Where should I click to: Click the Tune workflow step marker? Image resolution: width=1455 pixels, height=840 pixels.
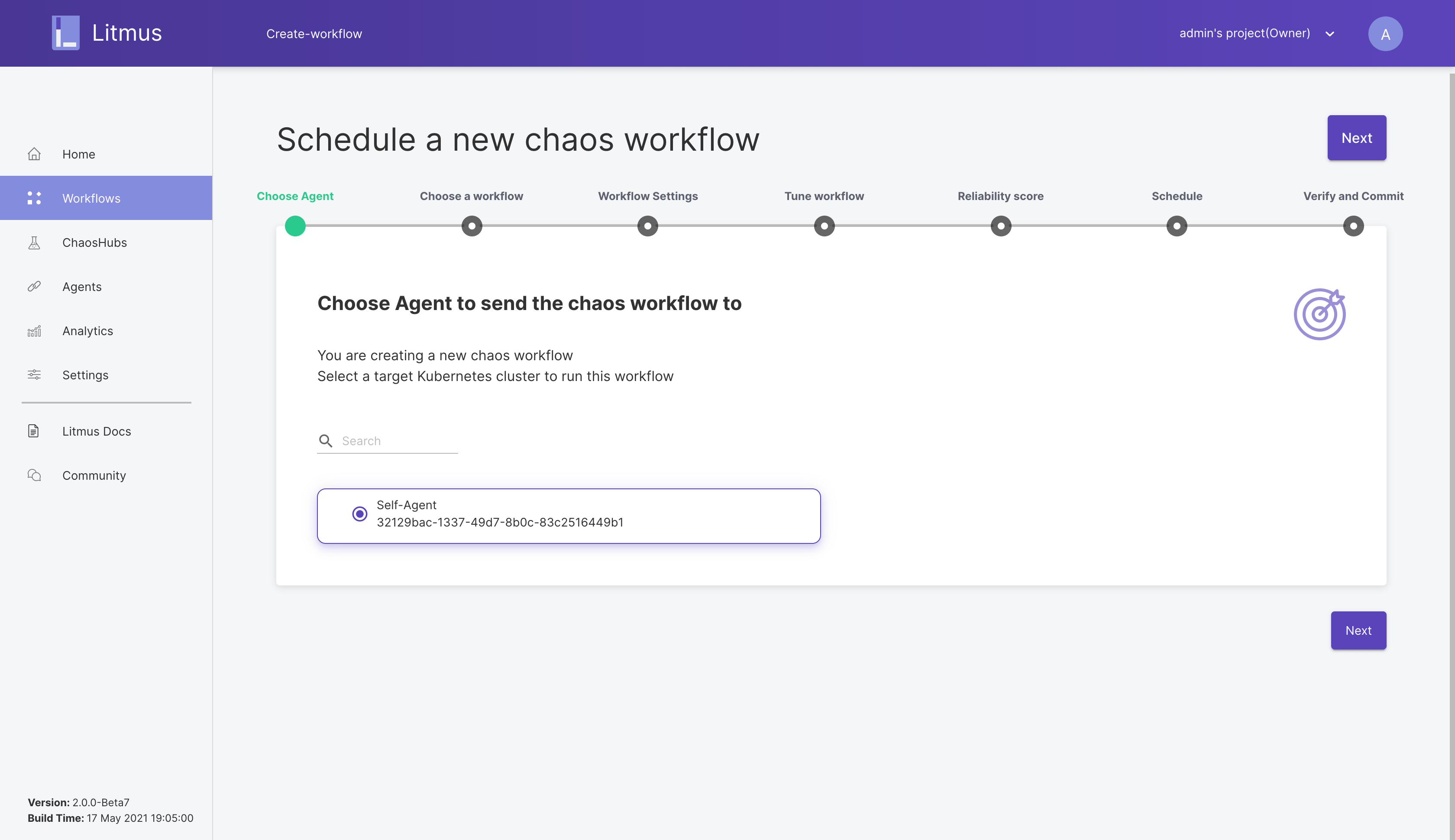tap(824, 226)
